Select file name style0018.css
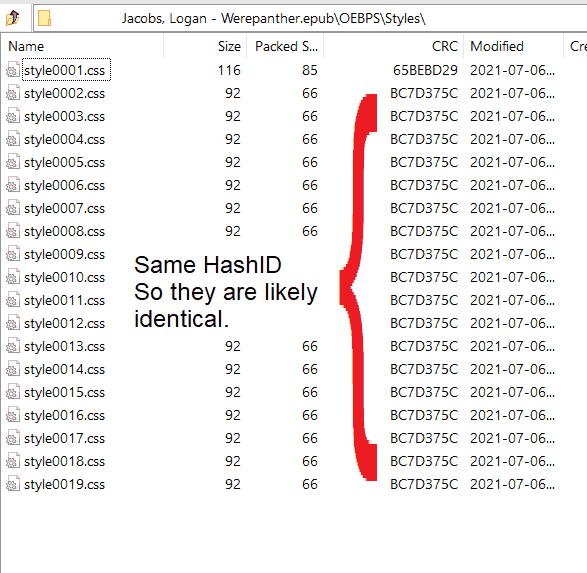The height and width of the screenshot is (573, 587). [64, 461]
